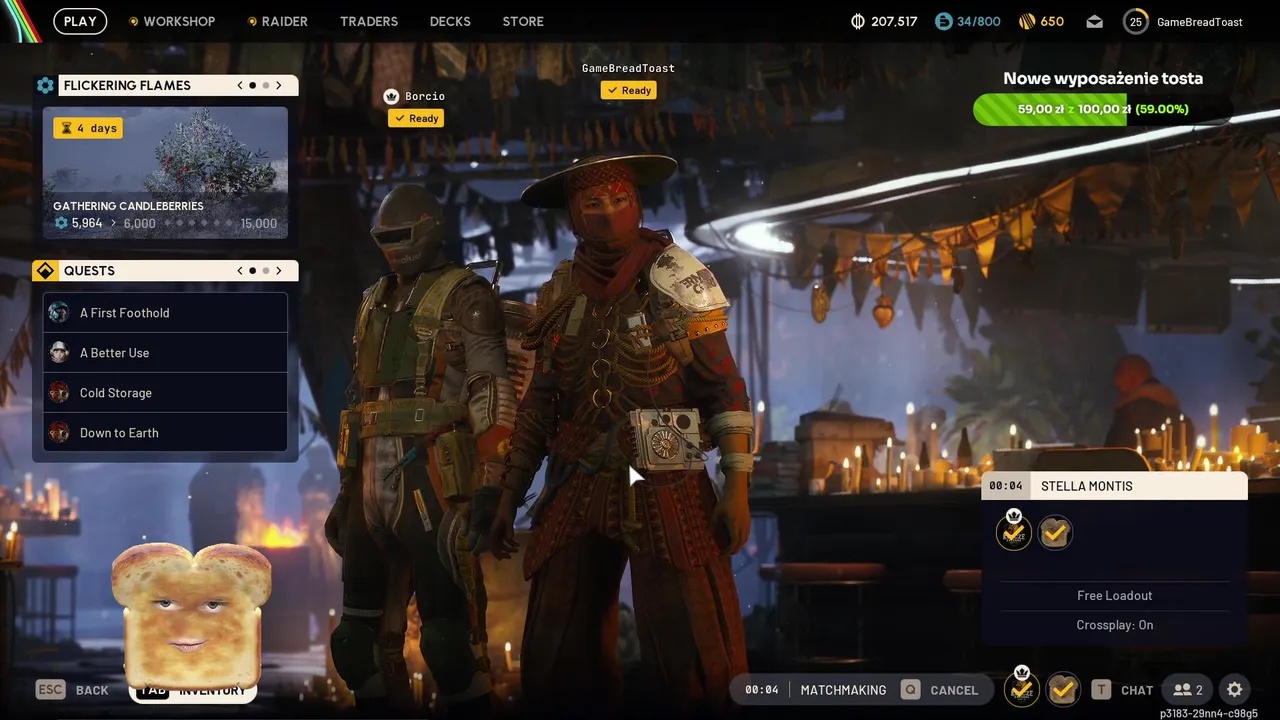Viewport: 1280px width, 720px height.
Task: Open quest A First Foothold
Action: pyautogui.click(x=165, y=313)
